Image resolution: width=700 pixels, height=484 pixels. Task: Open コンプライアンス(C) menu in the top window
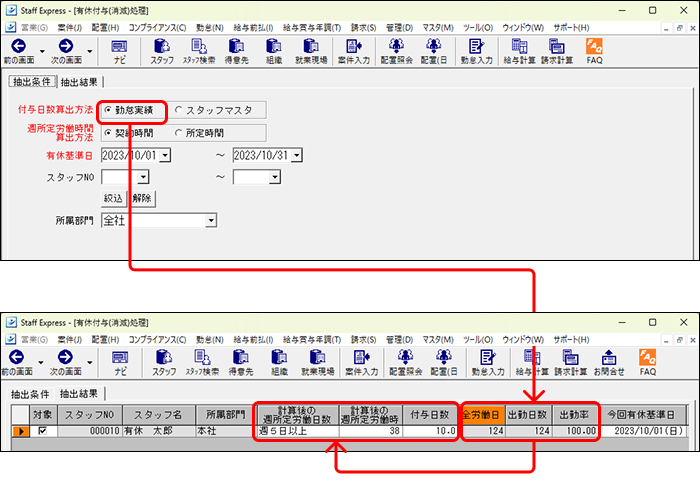click(157, 28)
